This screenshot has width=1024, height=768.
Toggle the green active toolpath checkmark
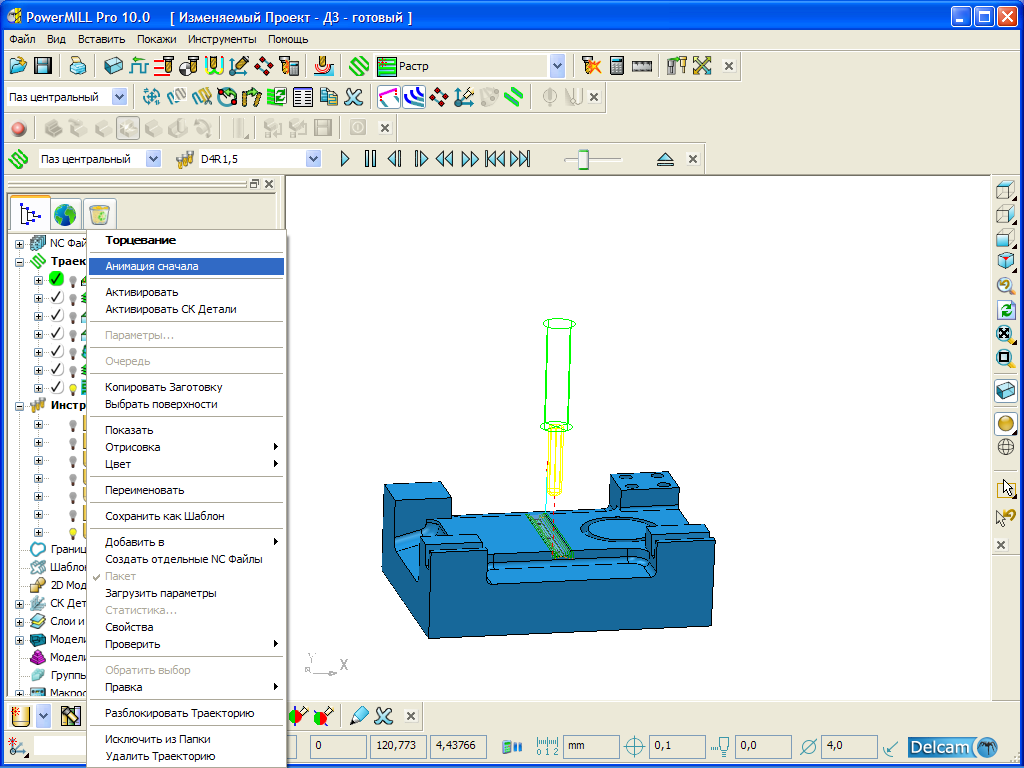click(56, 280)
